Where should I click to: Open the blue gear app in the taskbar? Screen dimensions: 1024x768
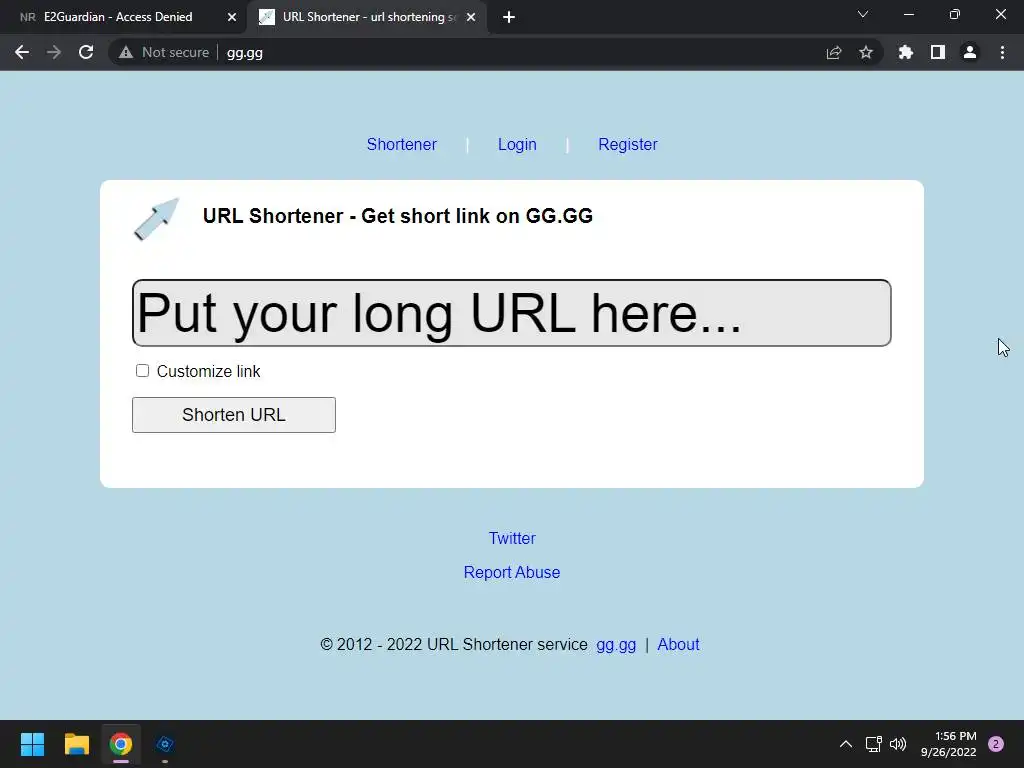pos(165,744)
